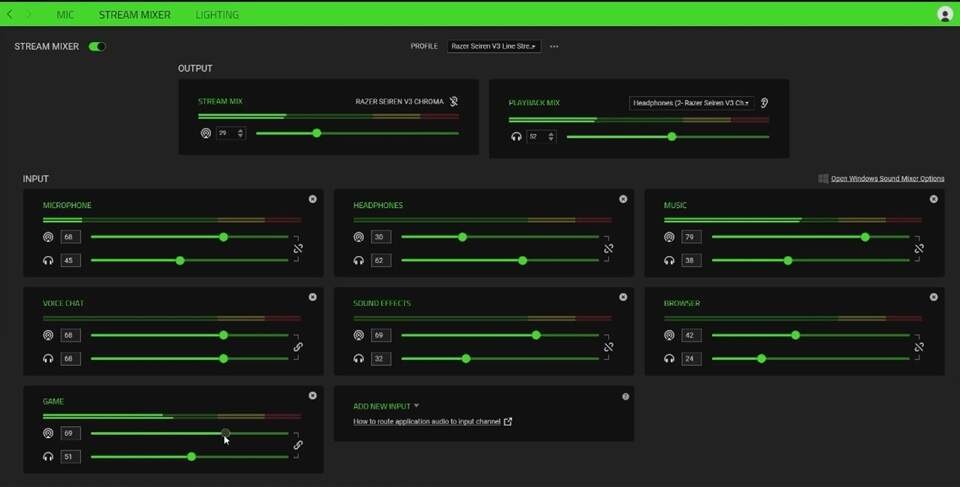Image resolution: width=960 pixels, height=487 pixels.
Task: Switch to the LIGHTING tab
Action: (217, 14)
